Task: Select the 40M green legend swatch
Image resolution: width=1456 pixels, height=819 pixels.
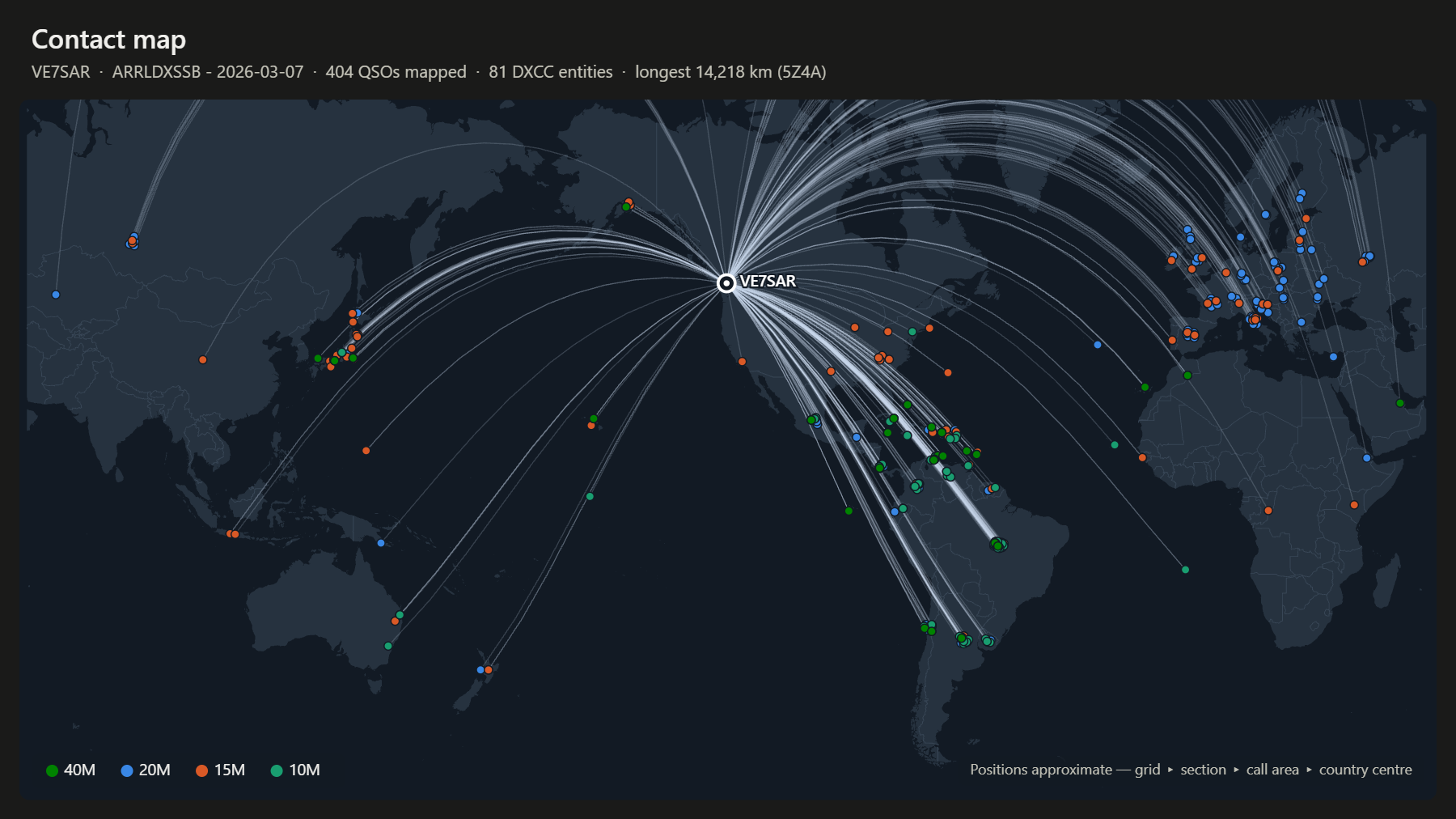Action: pyautogui.click(x=52, y=770)
